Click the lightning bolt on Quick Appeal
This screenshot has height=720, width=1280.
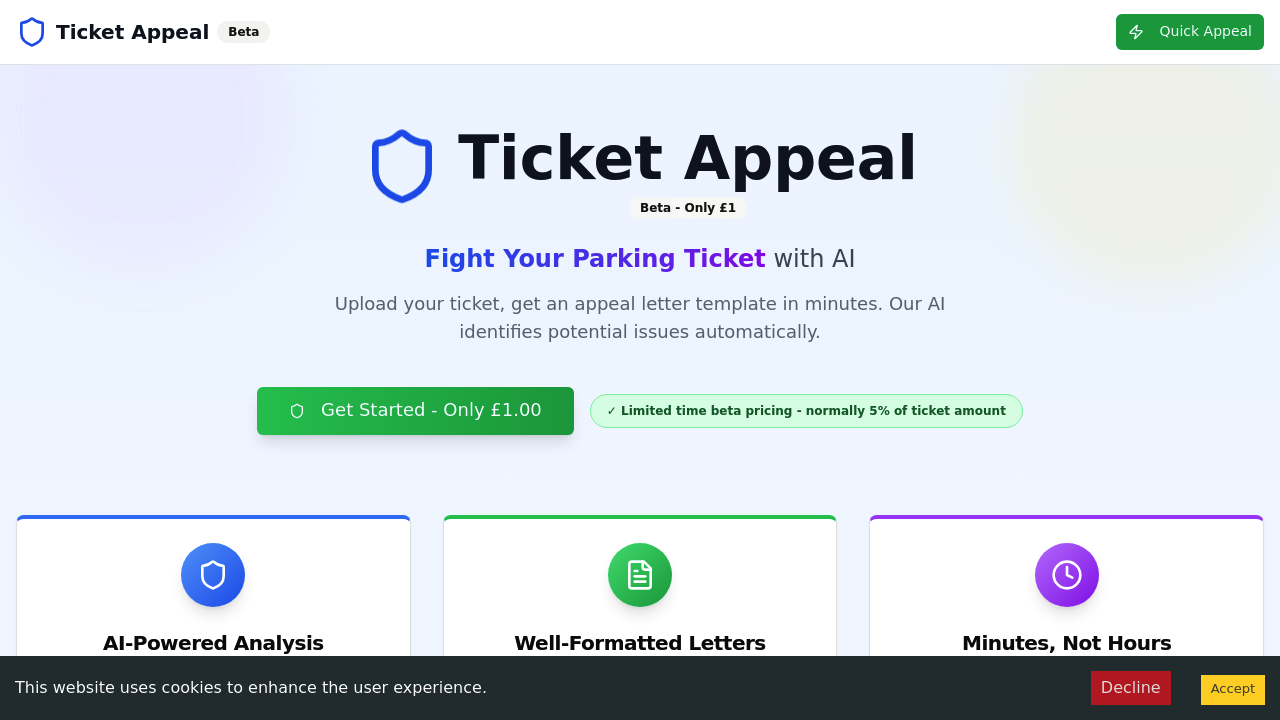click(x=1136, y=31)
